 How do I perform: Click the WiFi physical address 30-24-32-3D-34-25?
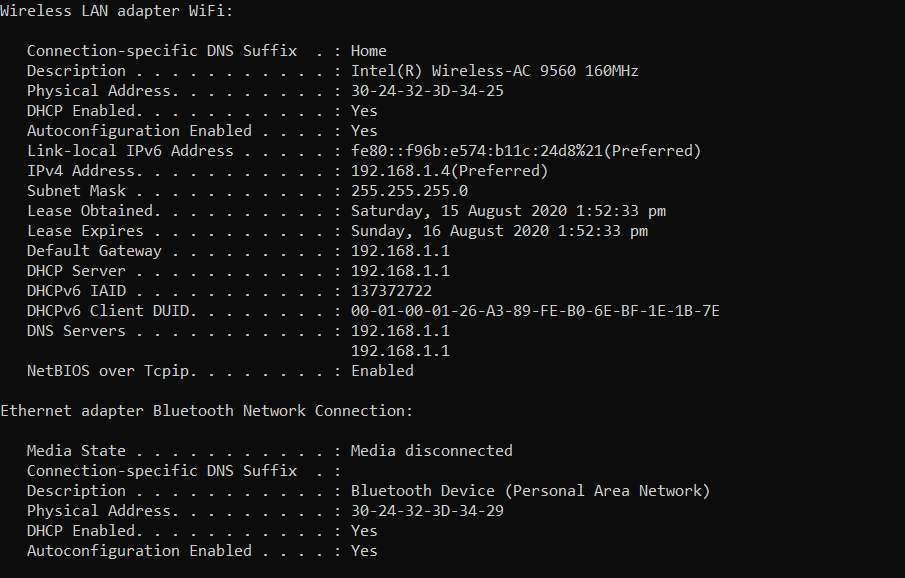427,91
